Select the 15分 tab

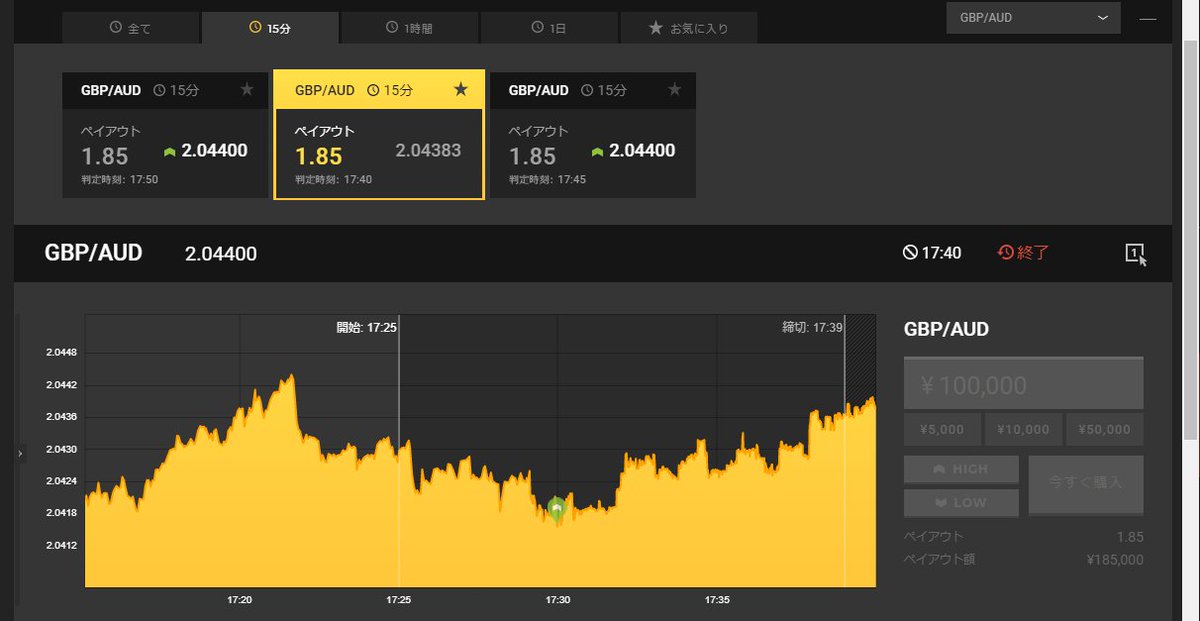click(x=270, y=28)
